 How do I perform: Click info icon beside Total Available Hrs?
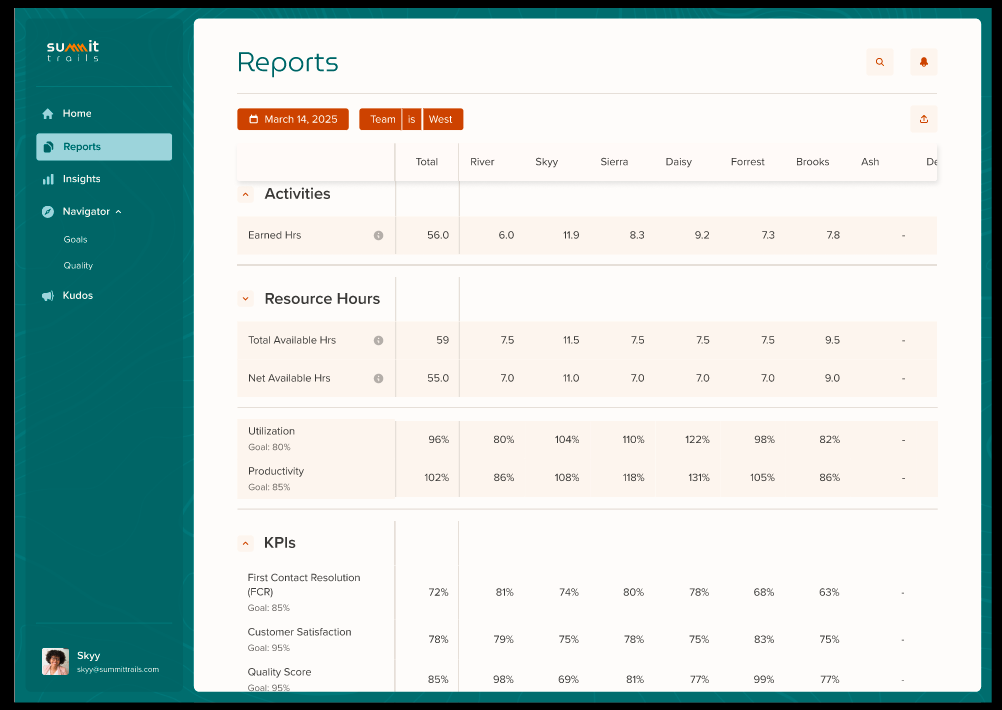coord(378,341)
